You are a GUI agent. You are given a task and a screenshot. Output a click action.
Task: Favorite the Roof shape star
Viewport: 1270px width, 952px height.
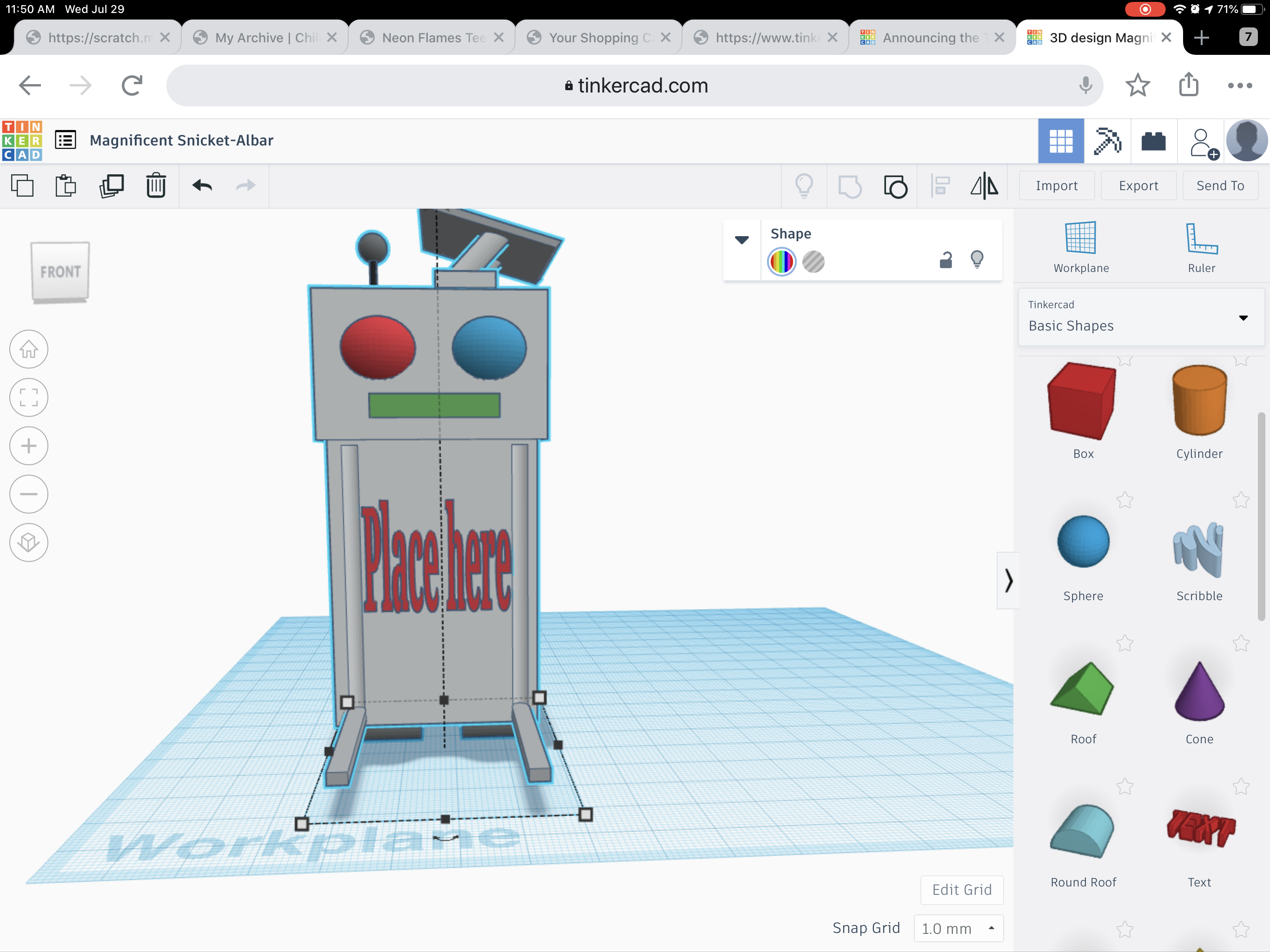(x=1125, y=643)
